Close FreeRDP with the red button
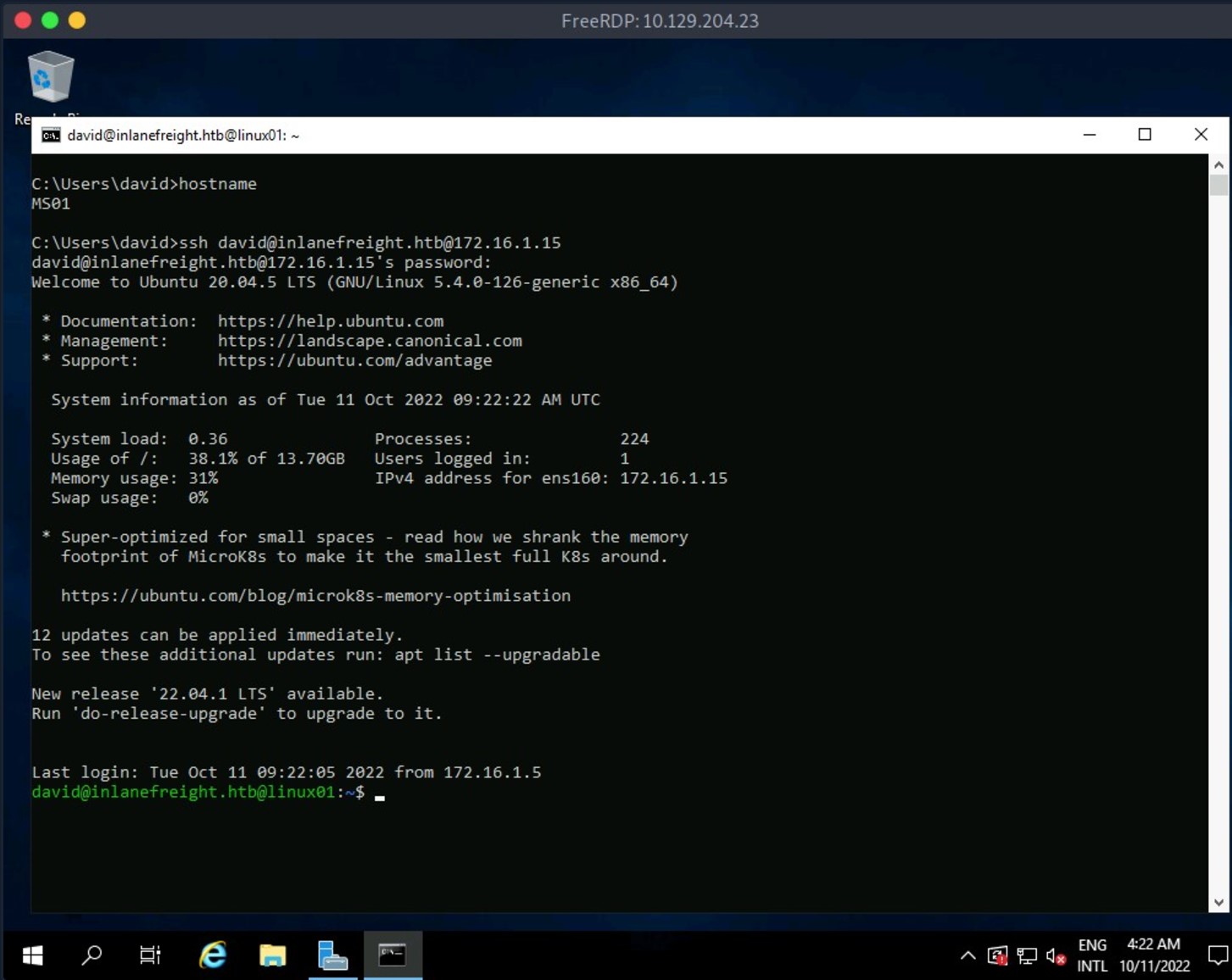 23,20
